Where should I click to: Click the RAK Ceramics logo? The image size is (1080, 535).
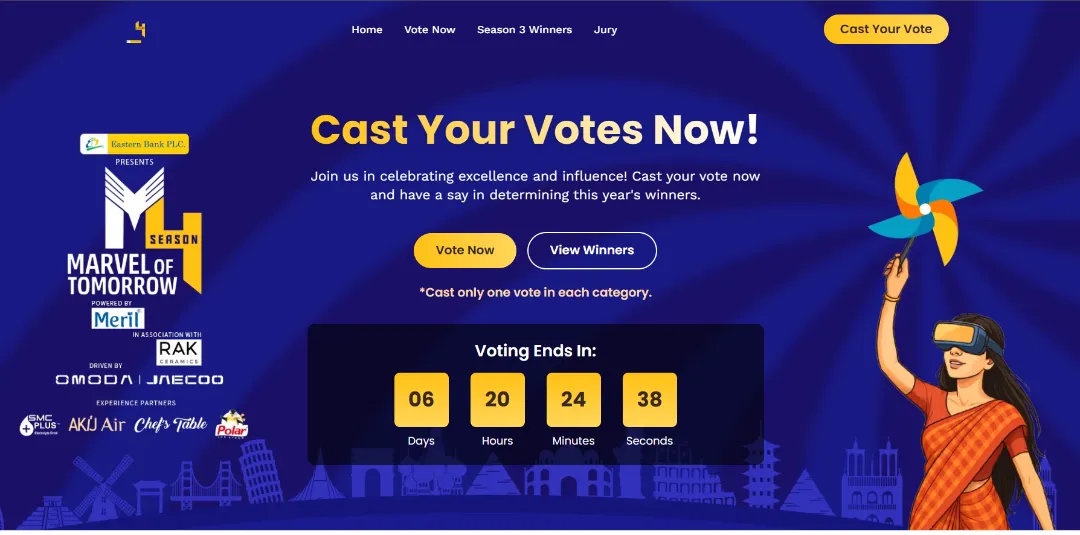click(x=179, y=353)
